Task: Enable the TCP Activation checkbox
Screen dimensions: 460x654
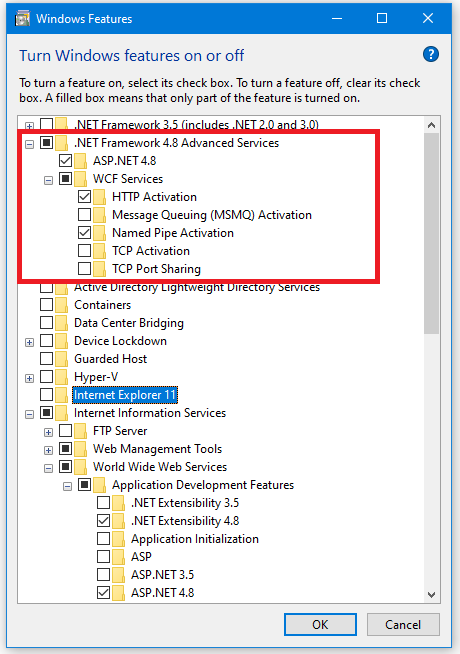Action: (x=85, y=251)
